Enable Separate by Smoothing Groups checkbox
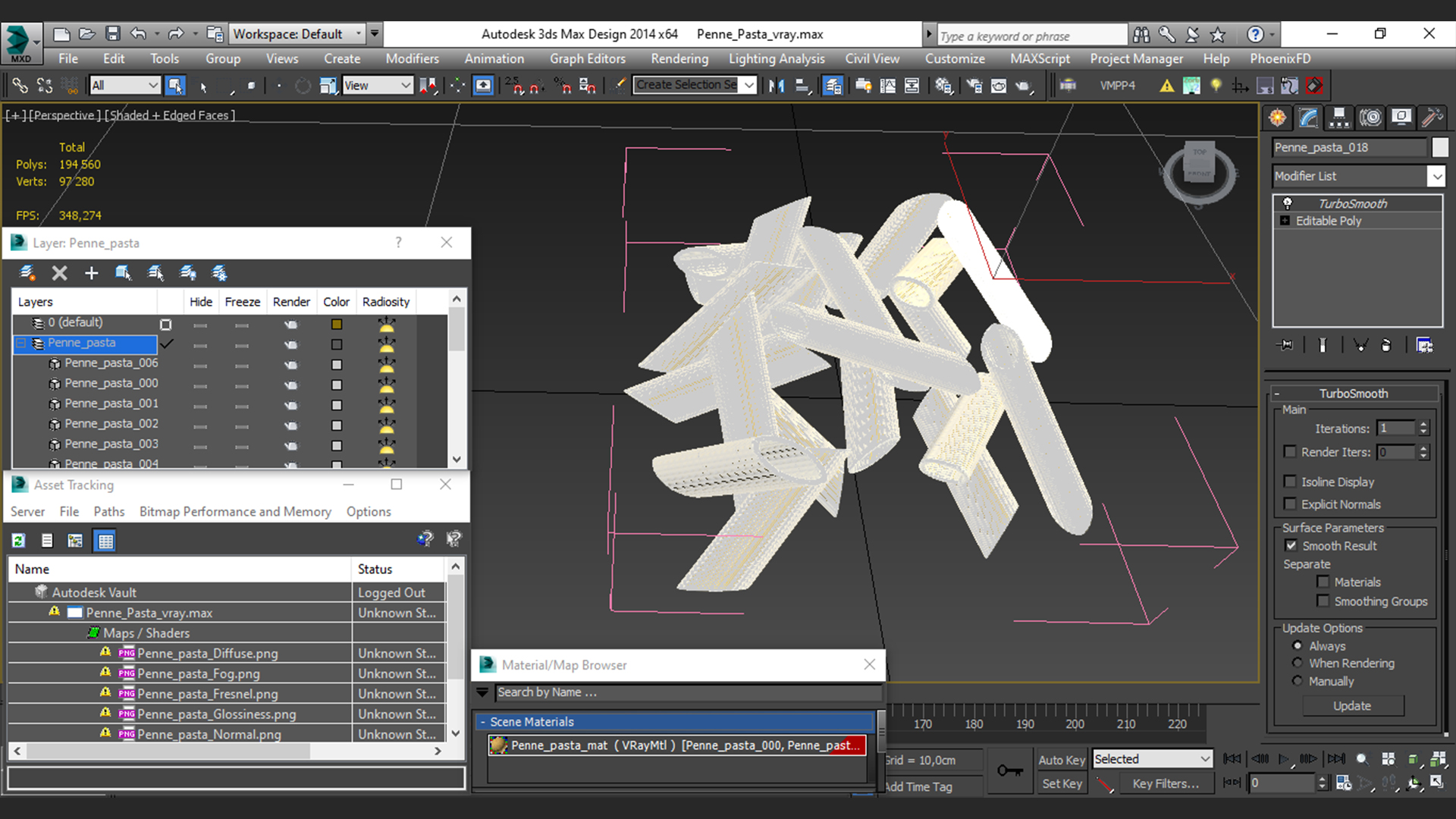1456x819 pixels. [x=1323, y=601]
